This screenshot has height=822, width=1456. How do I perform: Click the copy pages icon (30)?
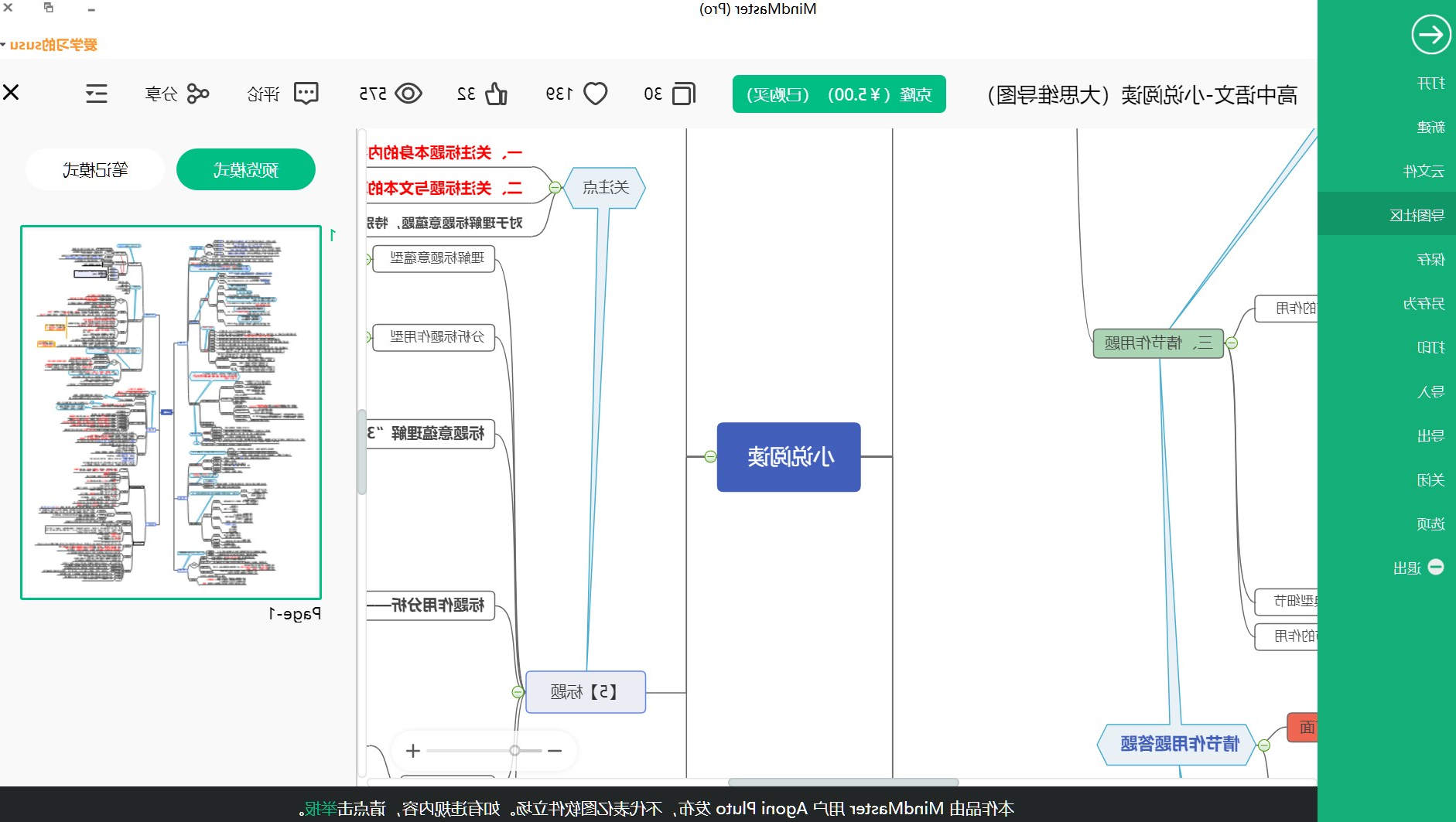tap(684, 94)
